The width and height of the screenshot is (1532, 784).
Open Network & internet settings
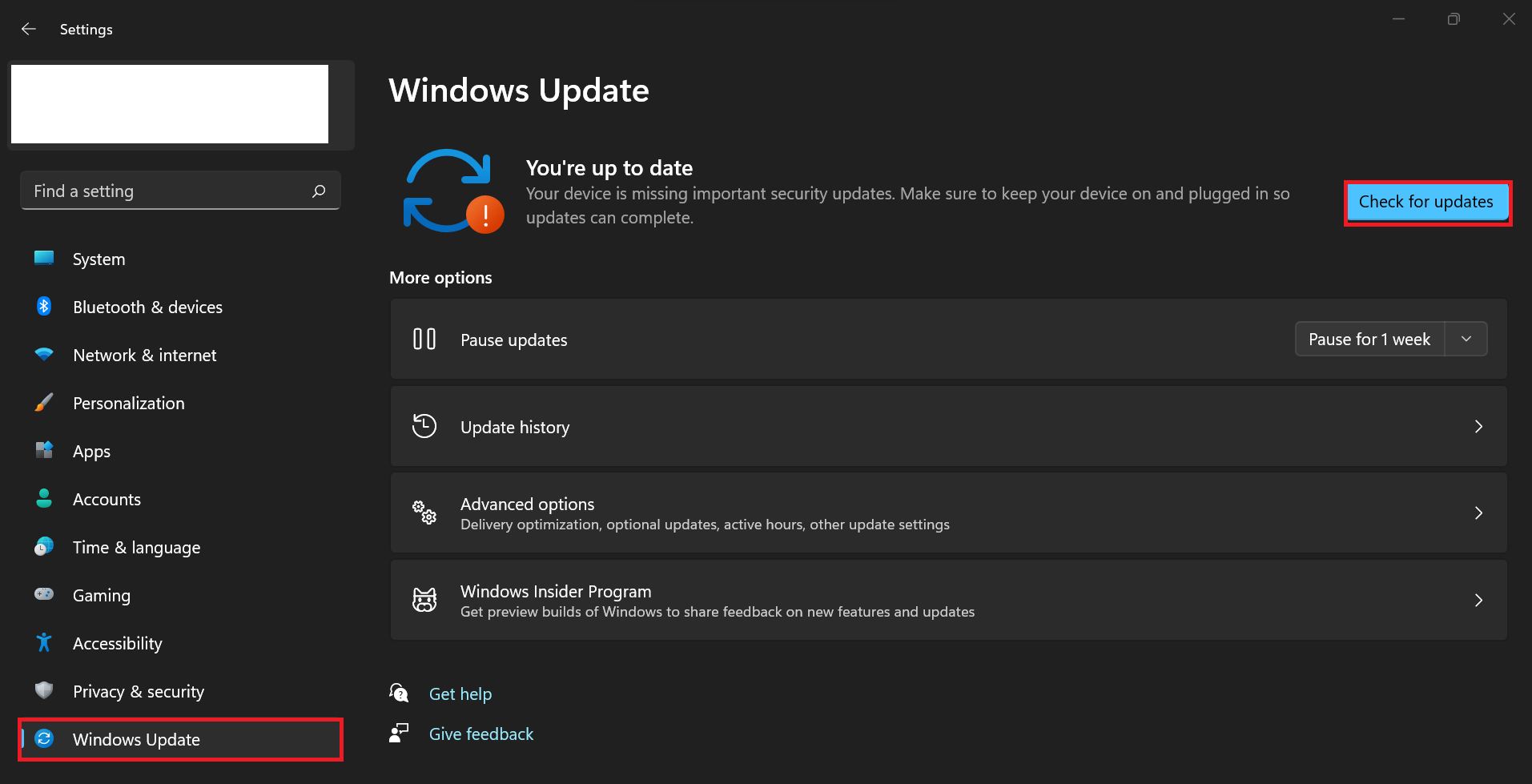(180, 355)
